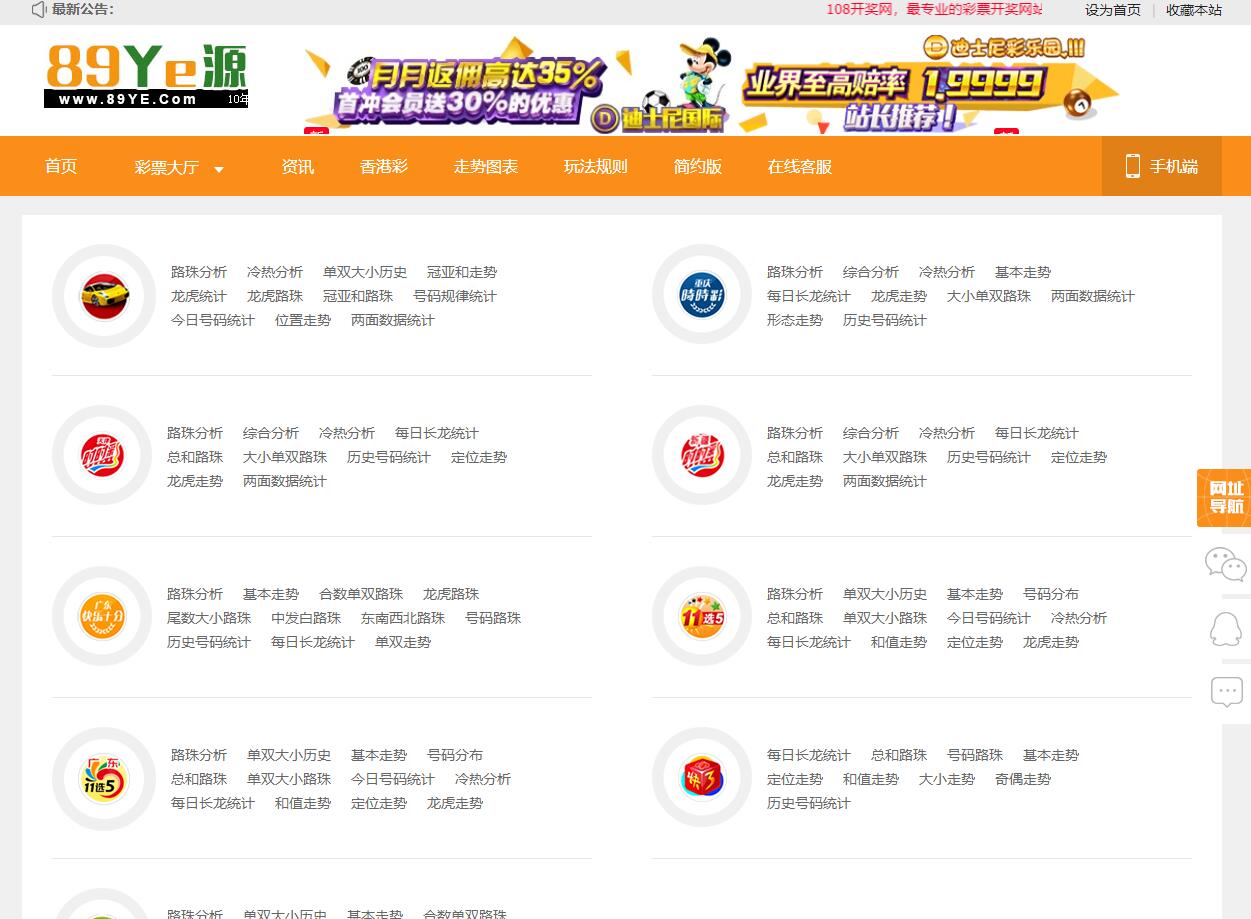
Task: Click the 89Ye源 site logo
Action: 146,75
